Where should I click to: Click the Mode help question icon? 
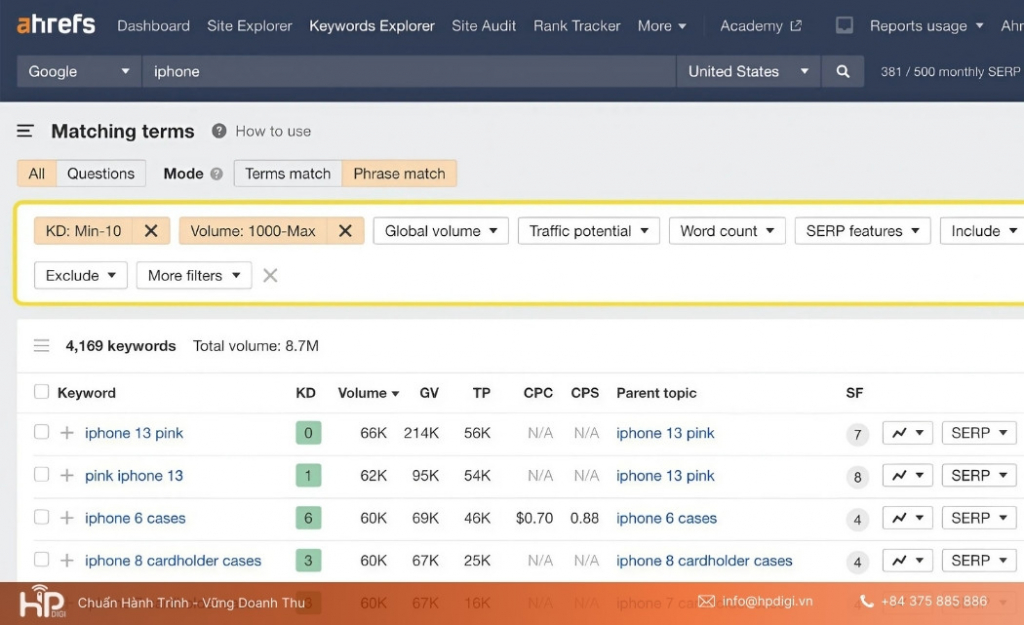[x=216, y=174]
